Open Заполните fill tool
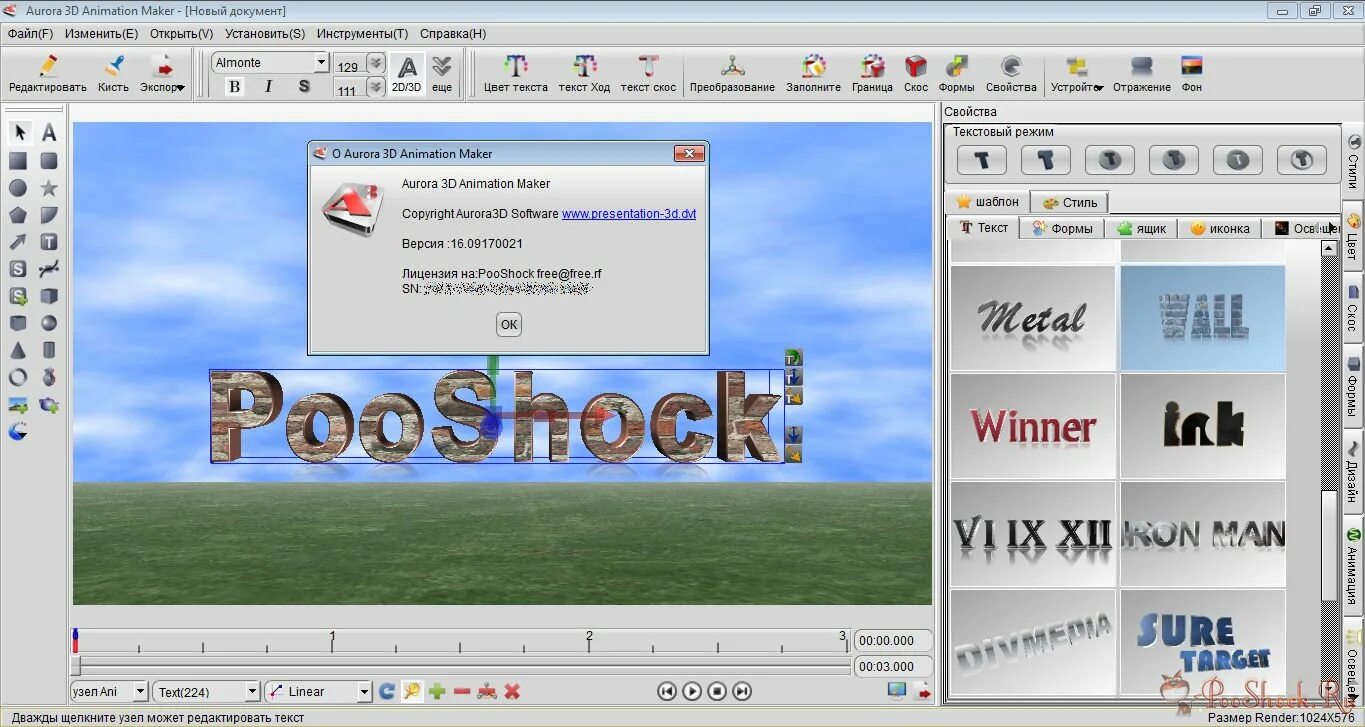This screenshot has width=1365, height=727. point(813,74)
